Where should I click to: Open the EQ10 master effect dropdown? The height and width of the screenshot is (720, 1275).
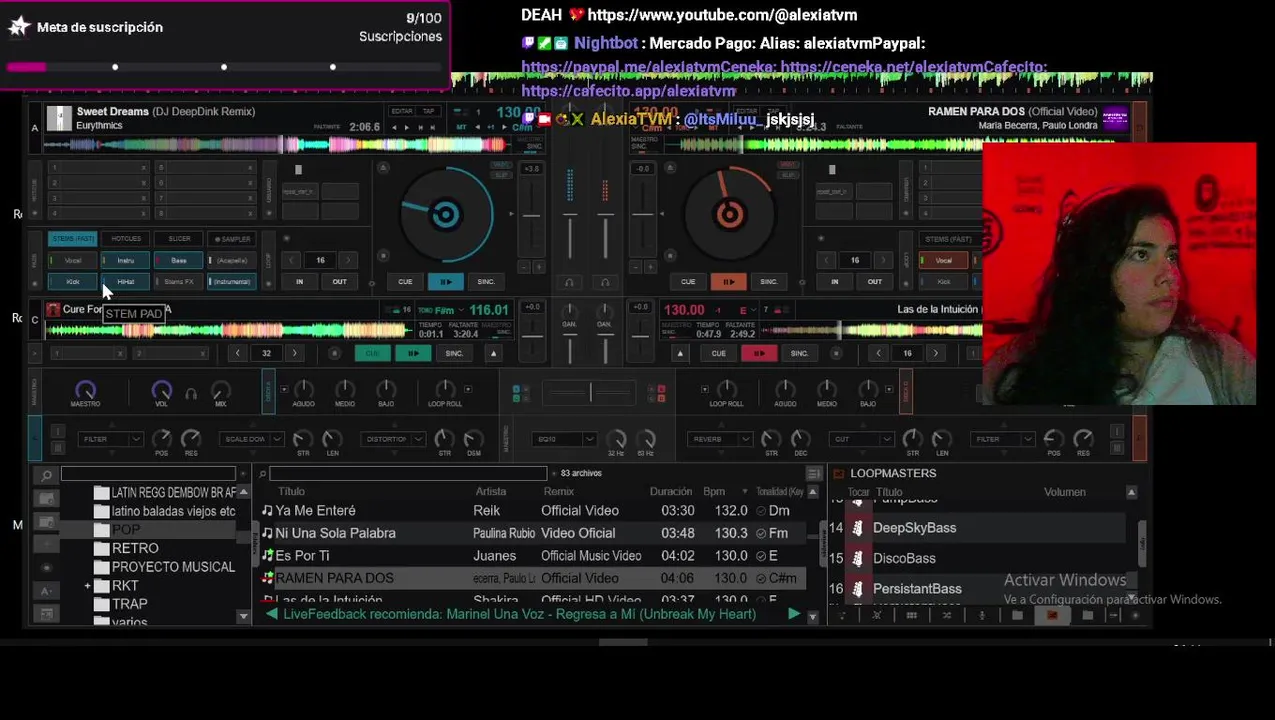pyautogui.click(x=565, y=439)
